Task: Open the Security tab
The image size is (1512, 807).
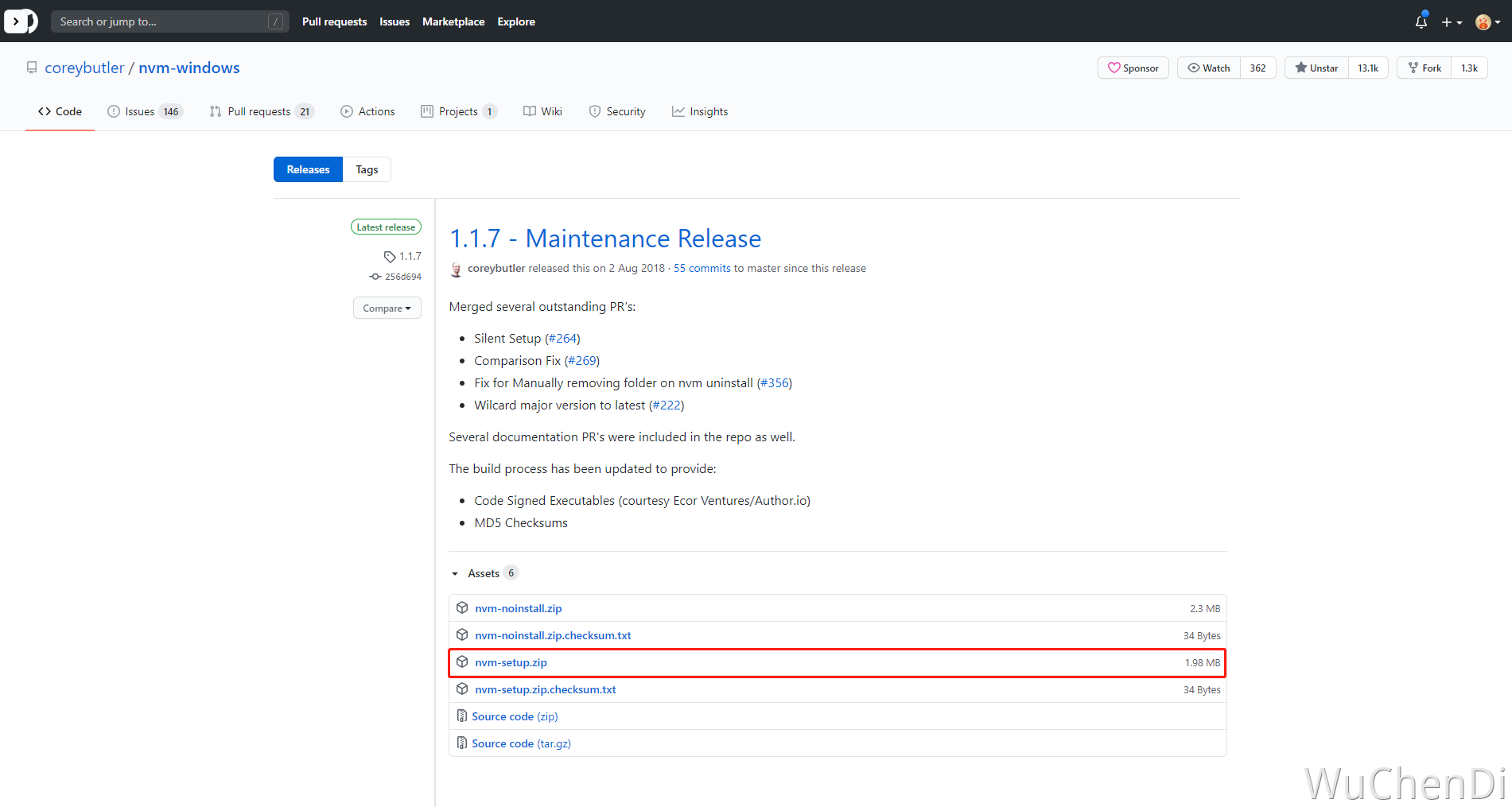Action: click(x=617, y=112)
